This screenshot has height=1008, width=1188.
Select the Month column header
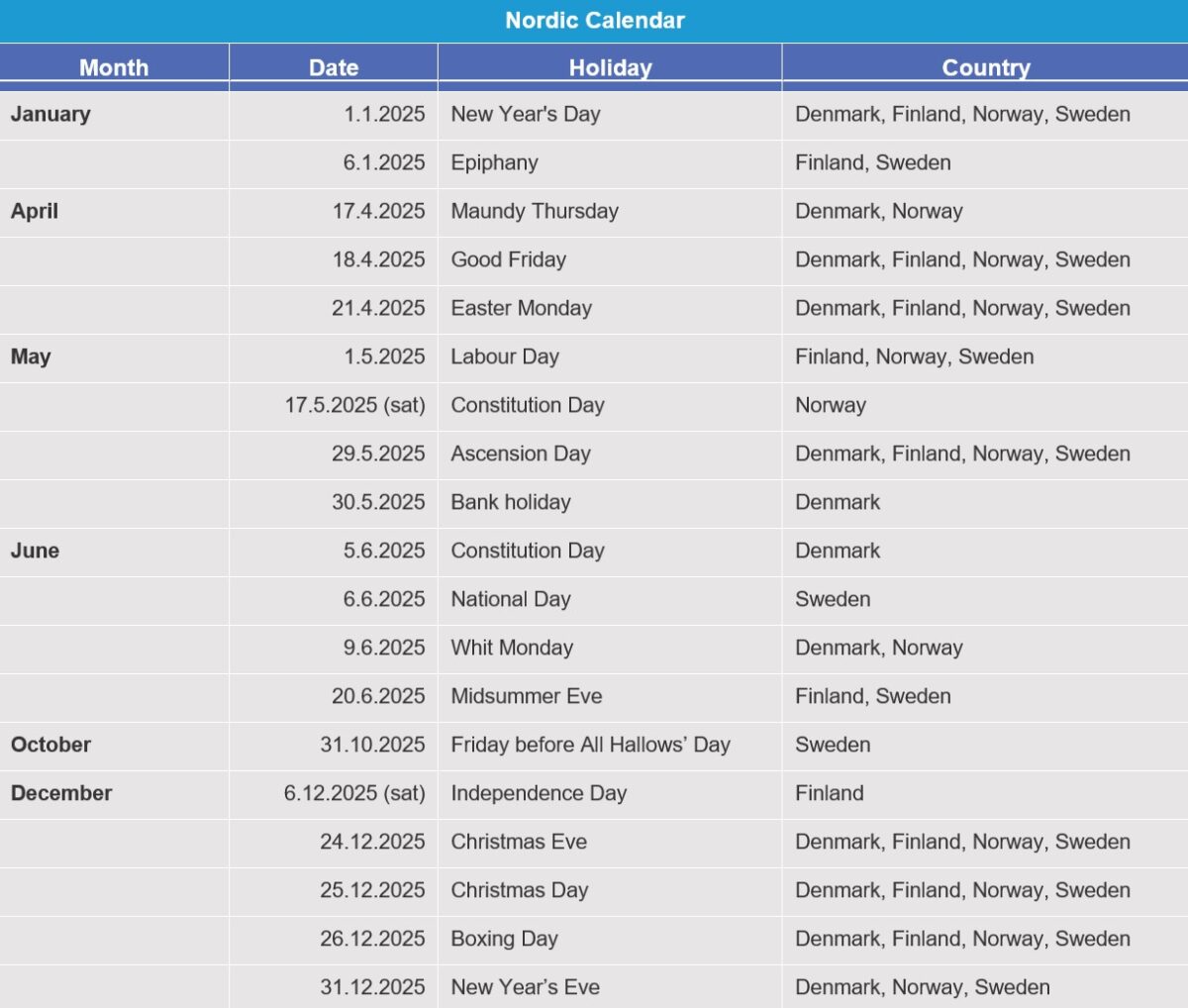coord(114,67)
